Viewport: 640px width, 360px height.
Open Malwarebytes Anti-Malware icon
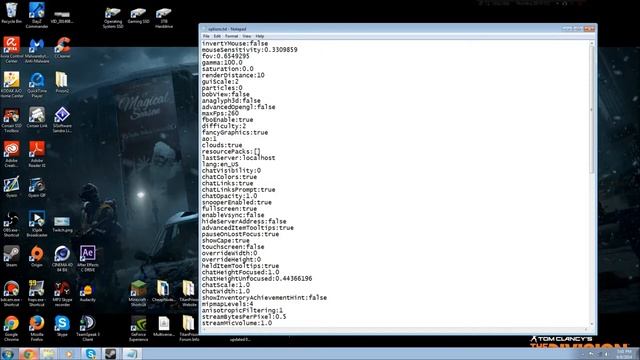pos(37,49)
